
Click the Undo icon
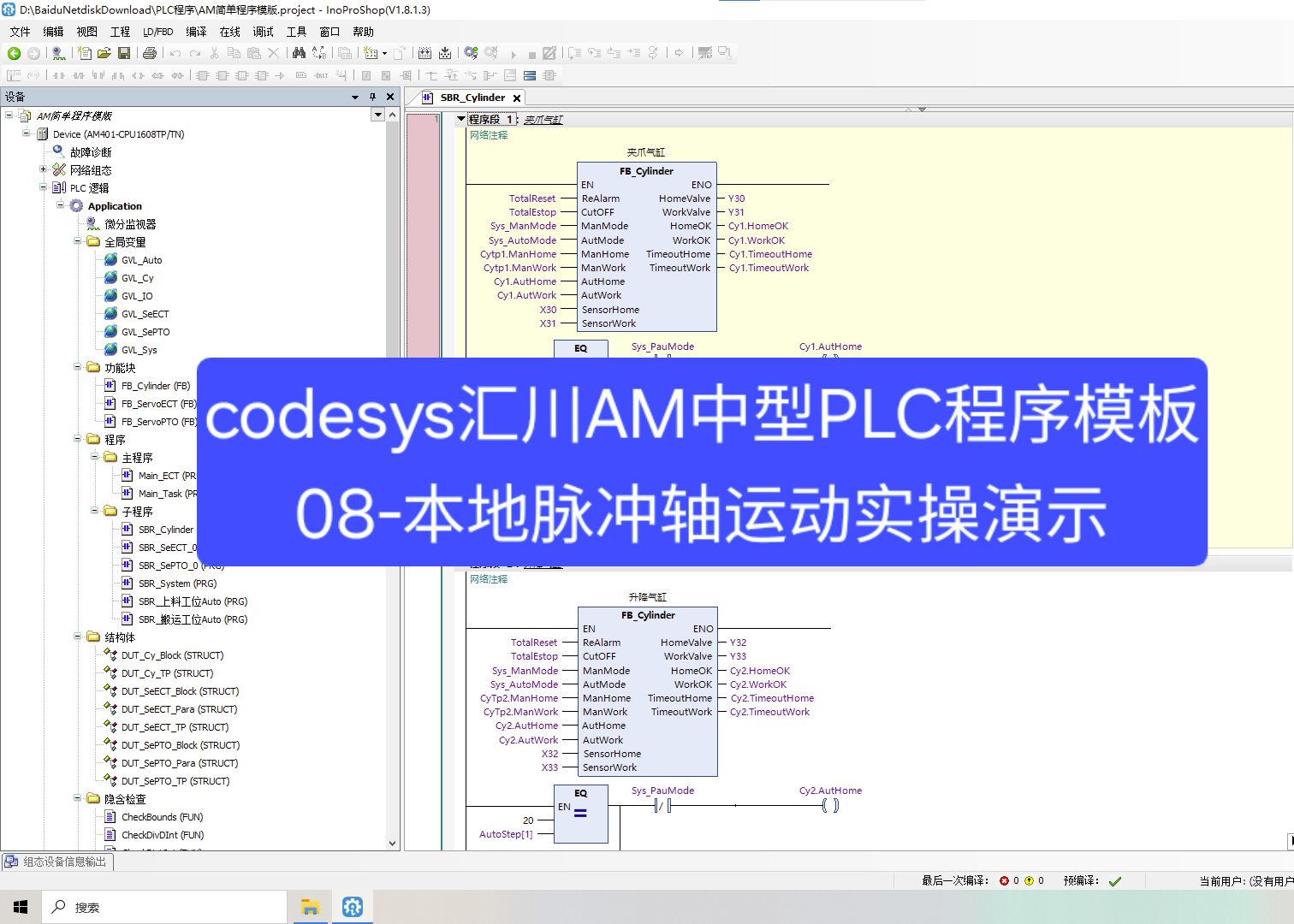(x=173, y=52)
